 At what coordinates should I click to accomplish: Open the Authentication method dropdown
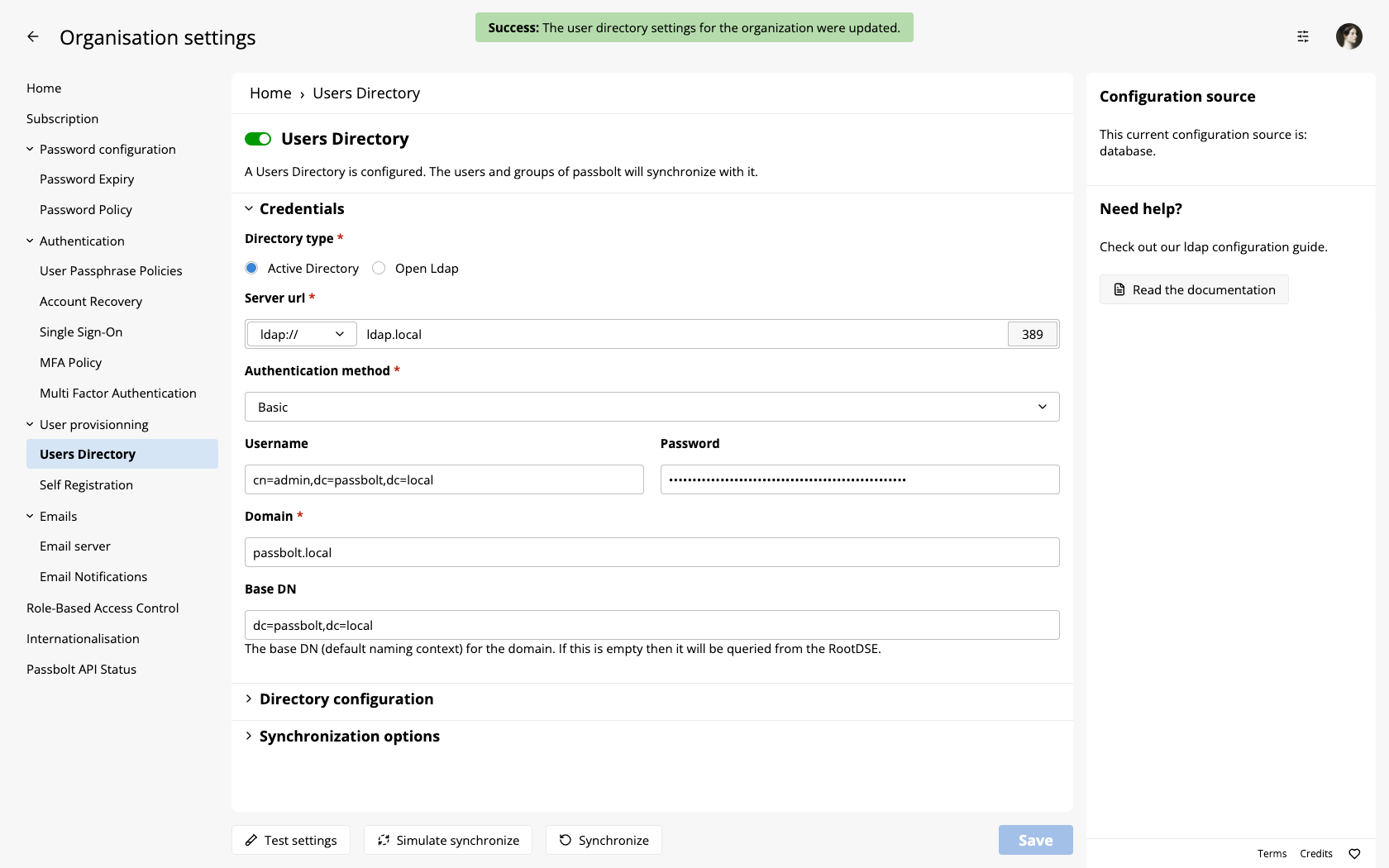point(652,407)
